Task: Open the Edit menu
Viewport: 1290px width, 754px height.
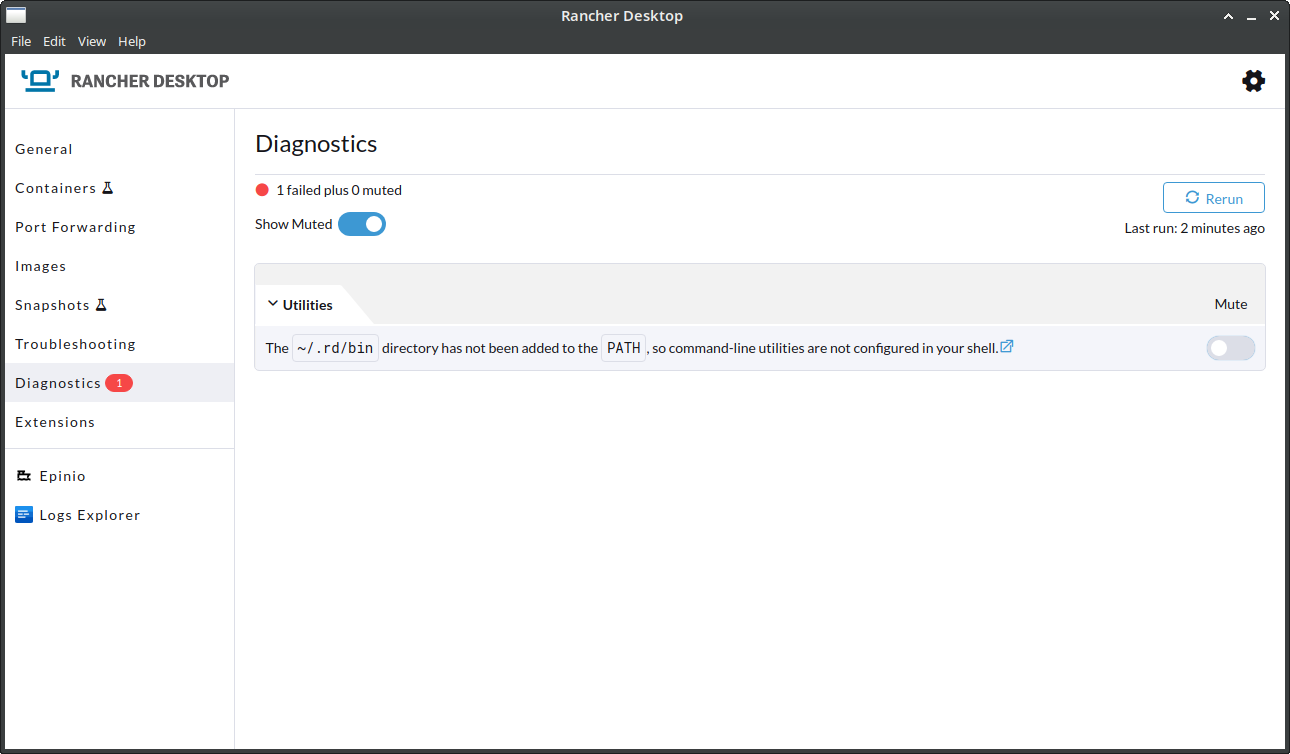Action: pyautogui.click(x=54, y=41)
